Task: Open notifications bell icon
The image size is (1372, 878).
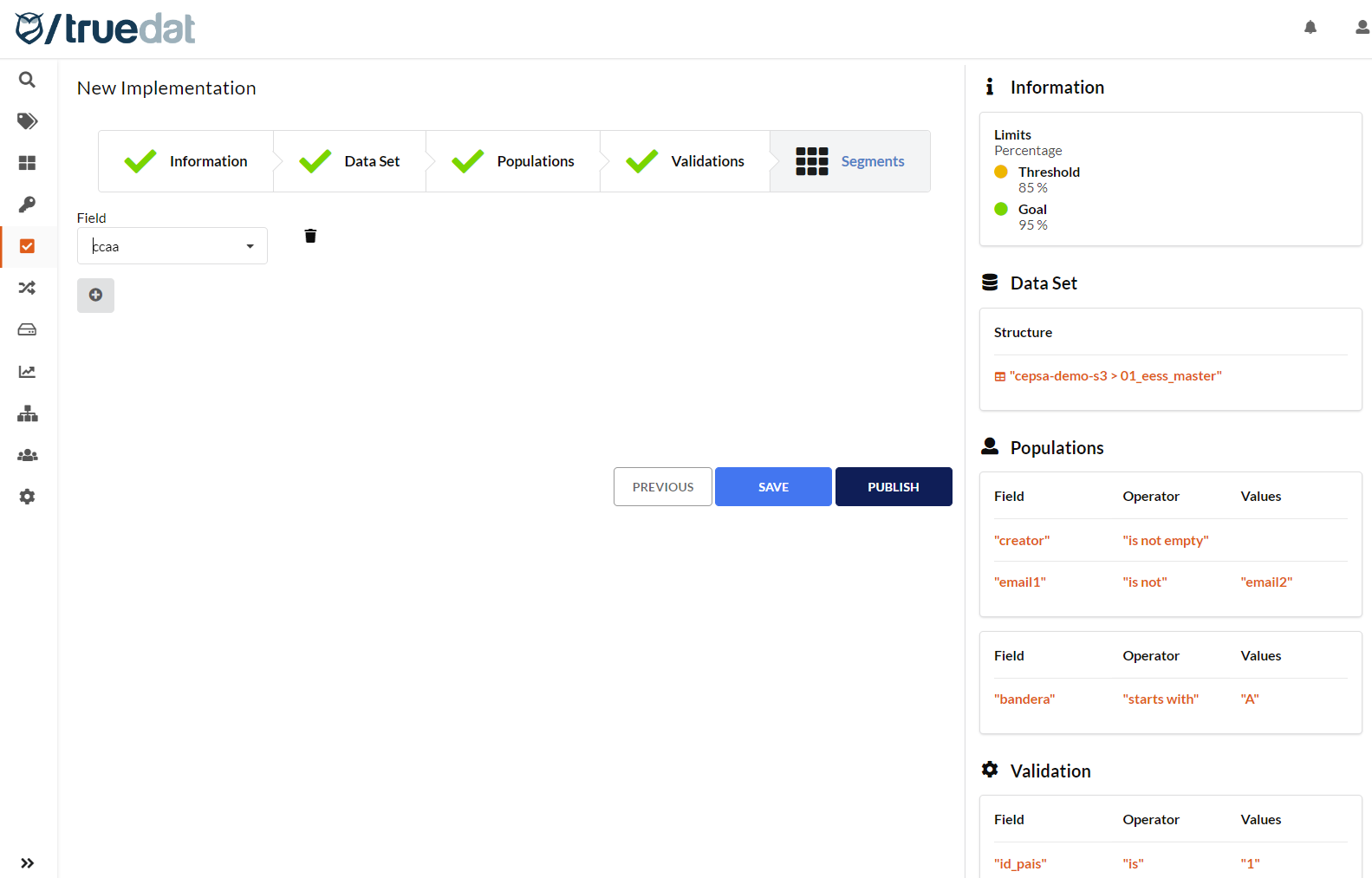Action: click(x=1310, y=28)
